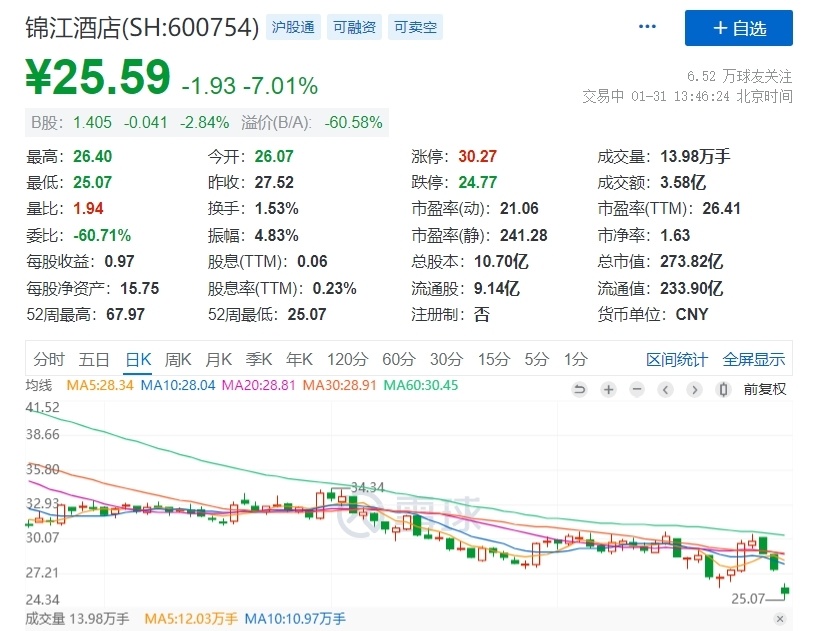Click the 可卖空 tag

coord(415,27)
